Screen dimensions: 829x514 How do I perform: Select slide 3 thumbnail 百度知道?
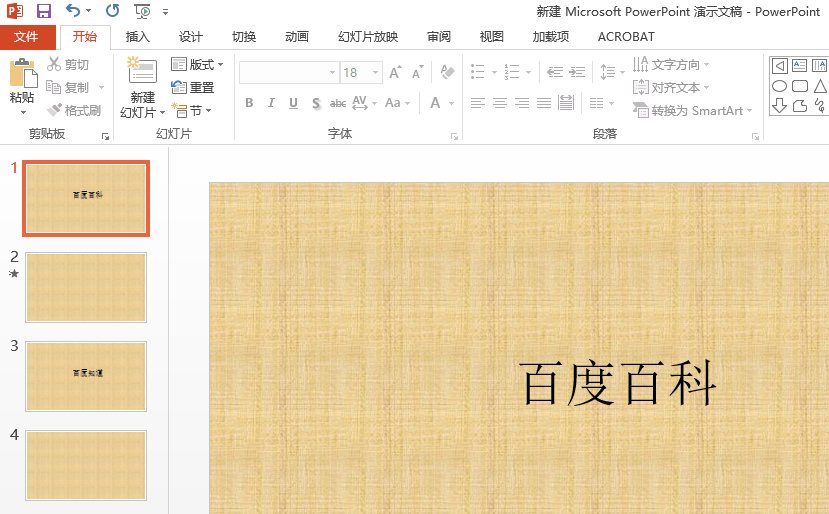[x=86, y=376]
